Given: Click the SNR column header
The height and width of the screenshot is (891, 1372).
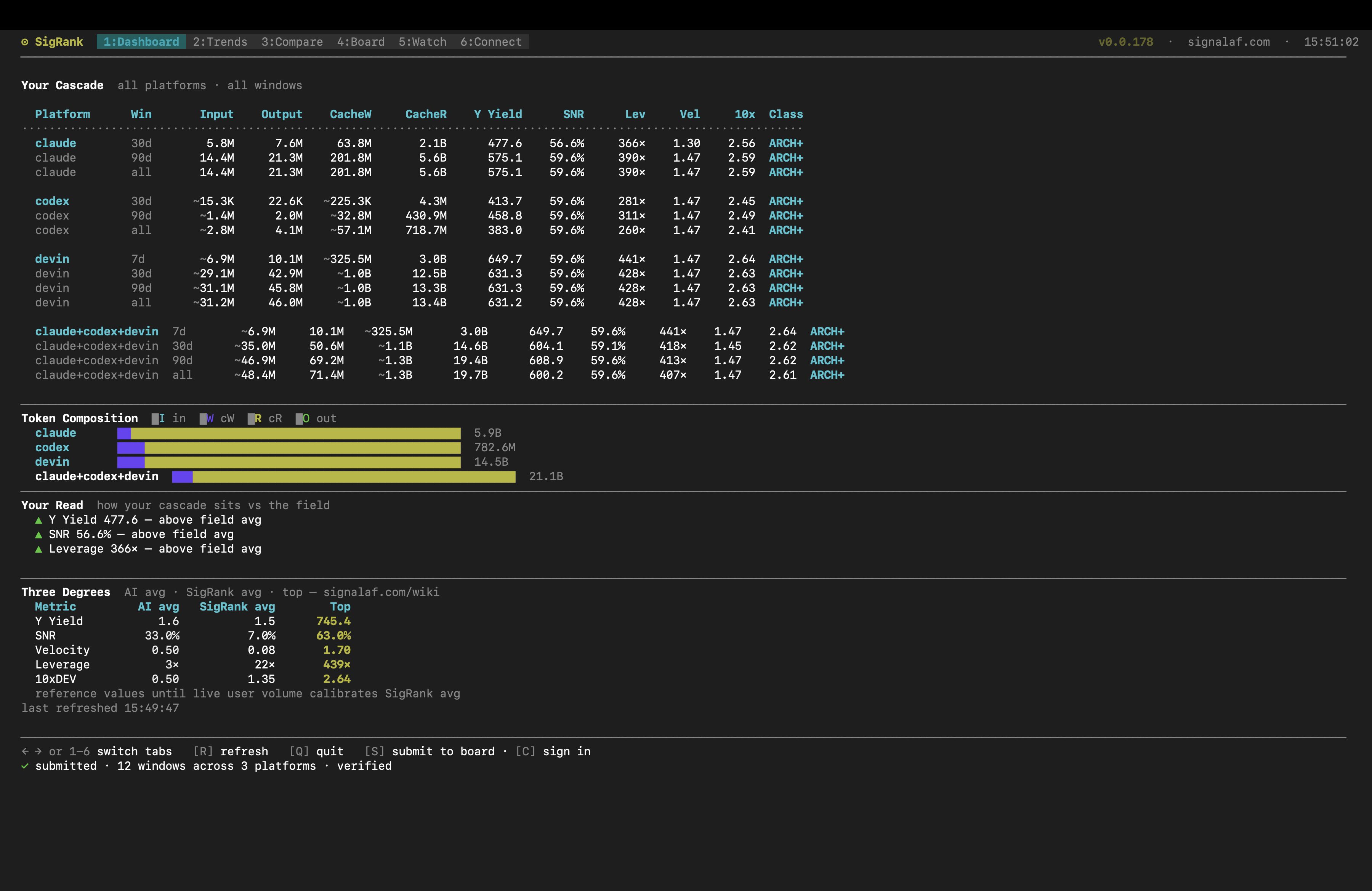Looking at the screenshot, I should click(x=574, y=114).
